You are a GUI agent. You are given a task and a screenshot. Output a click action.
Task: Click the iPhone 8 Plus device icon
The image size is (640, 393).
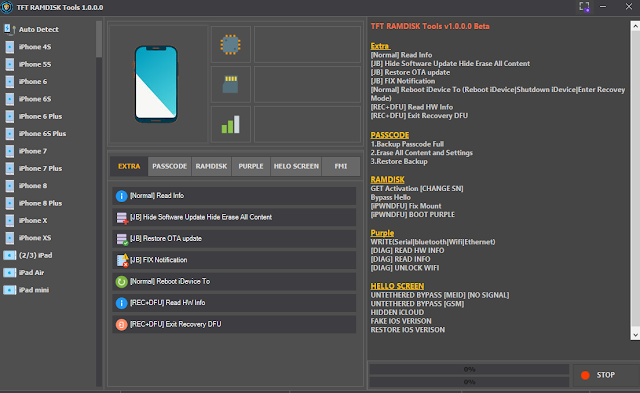point(9,203)
